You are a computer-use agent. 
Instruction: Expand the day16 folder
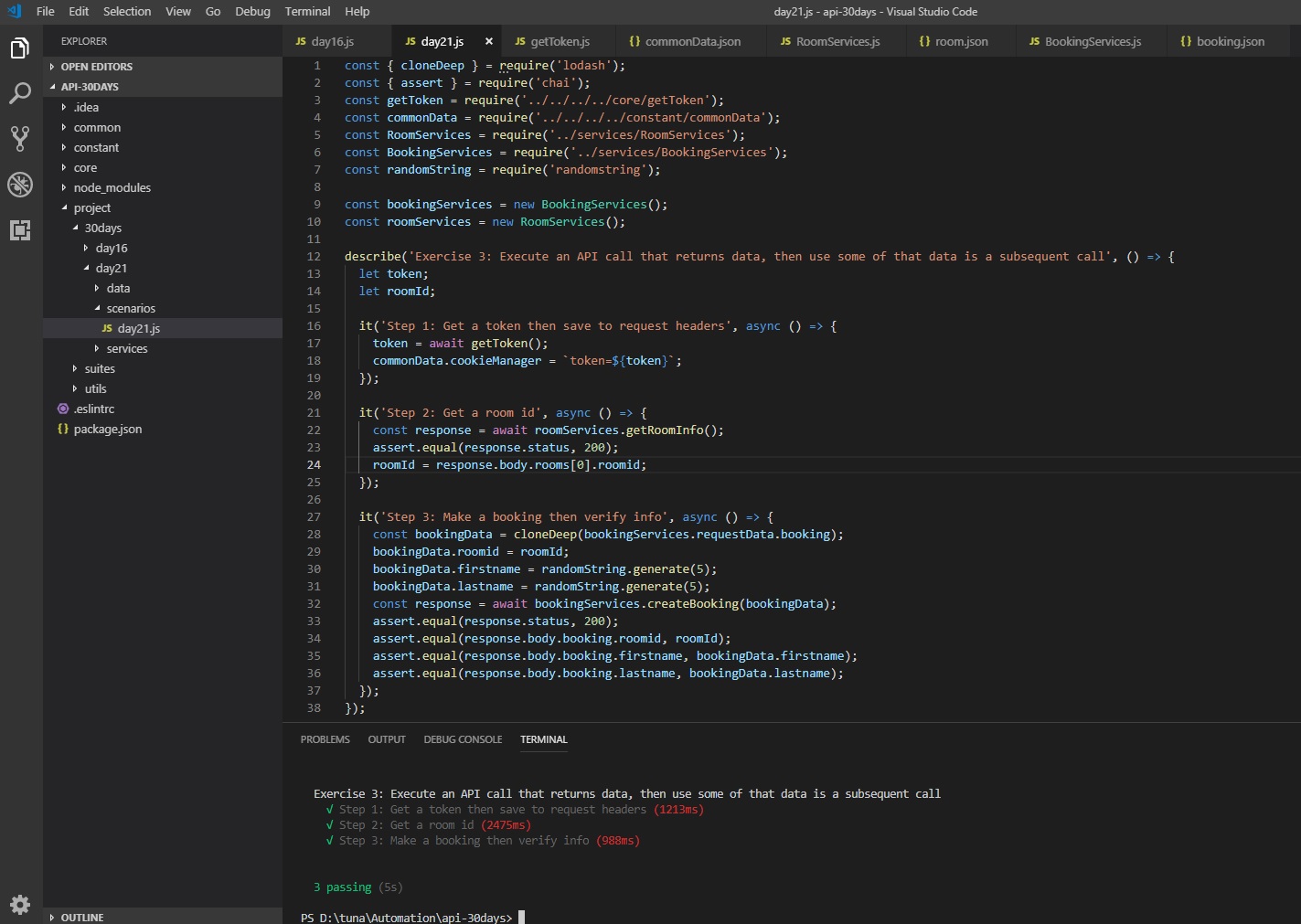coord(163,248)
